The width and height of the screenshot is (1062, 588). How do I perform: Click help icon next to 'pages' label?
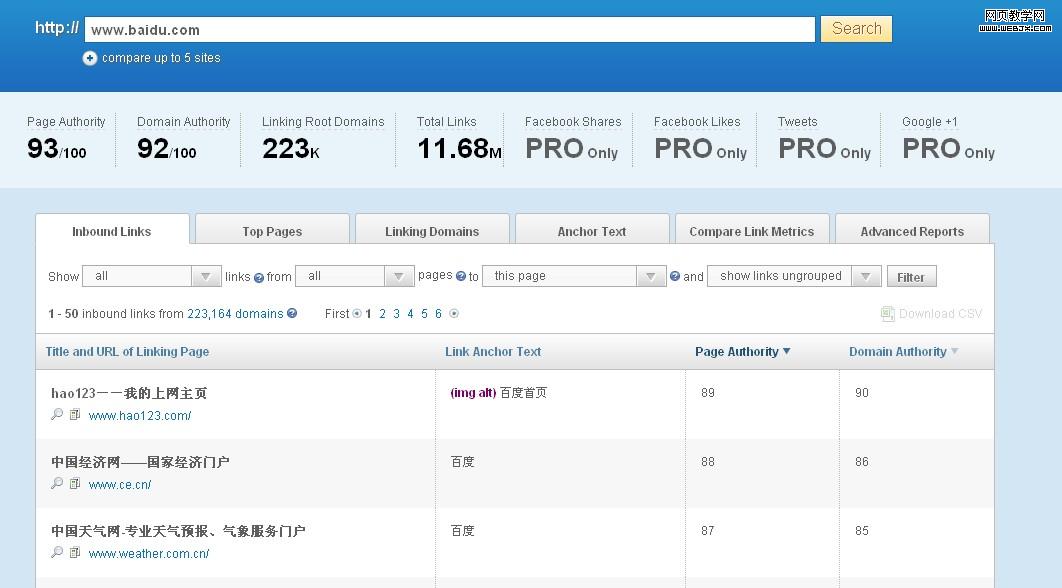point(461,276)
